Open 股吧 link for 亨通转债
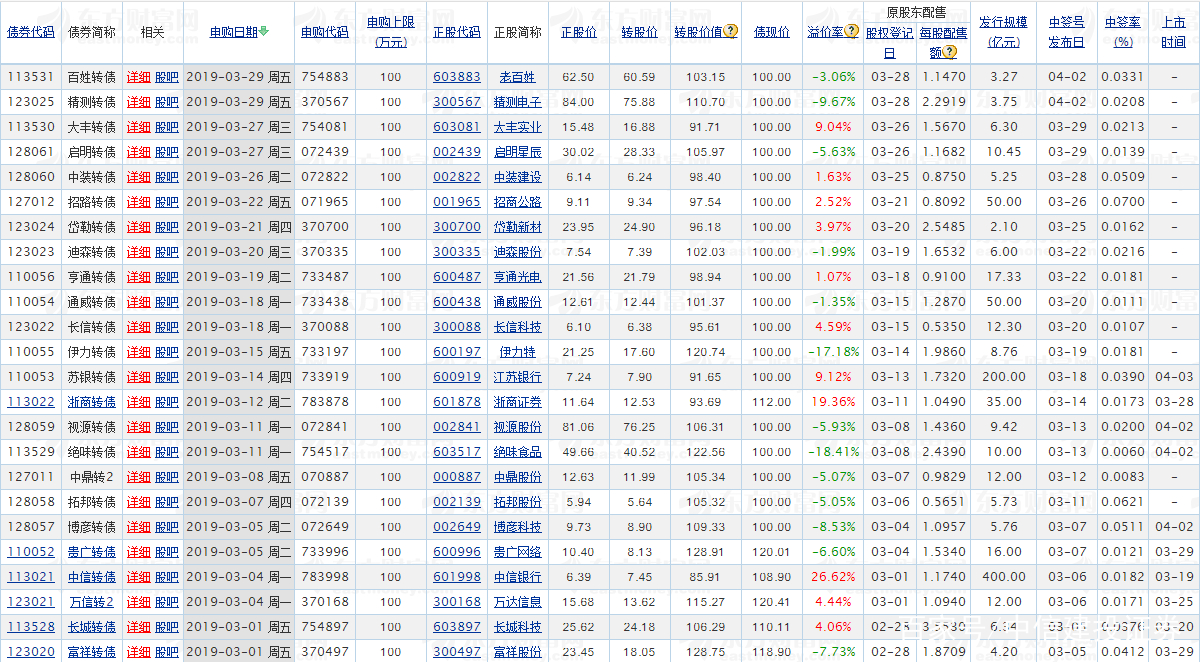 tap(167, 277)
